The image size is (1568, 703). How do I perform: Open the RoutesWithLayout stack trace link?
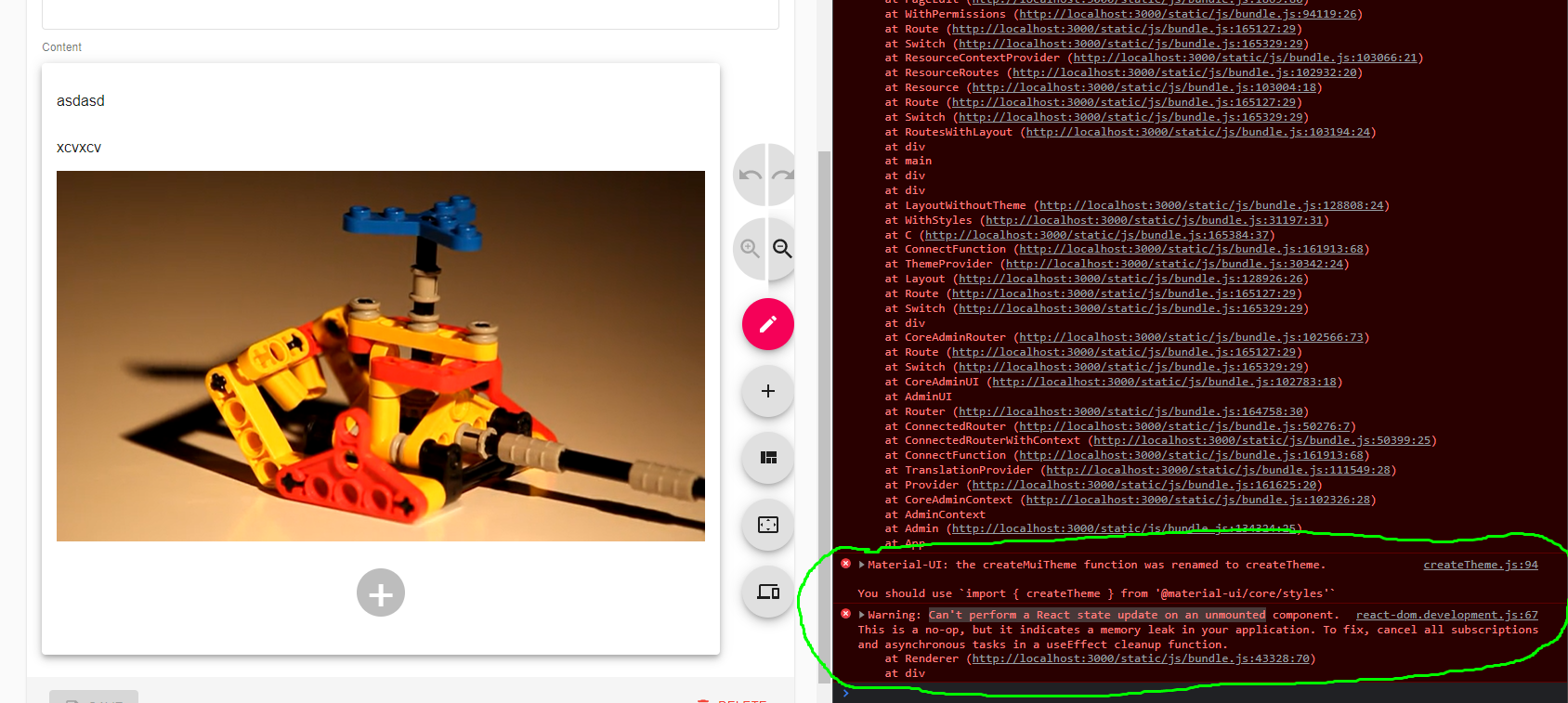[x=1198, y=132]
